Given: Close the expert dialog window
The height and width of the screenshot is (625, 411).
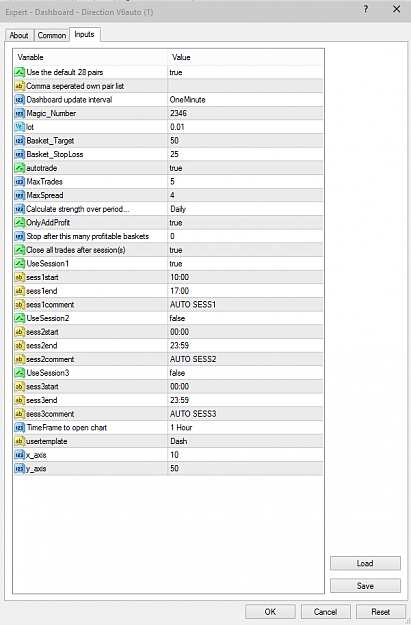Looking at the screenshot, I should coord(396,9).
